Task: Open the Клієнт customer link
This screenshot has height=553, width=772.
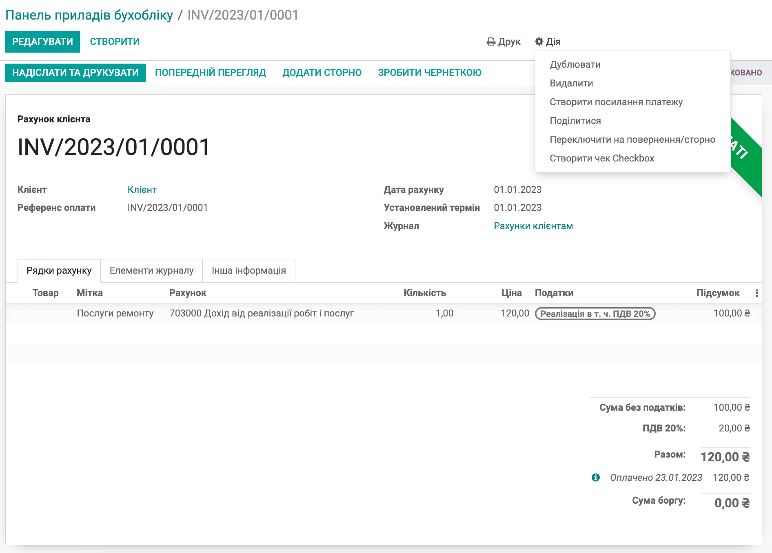Action: (x=142, y=190)
